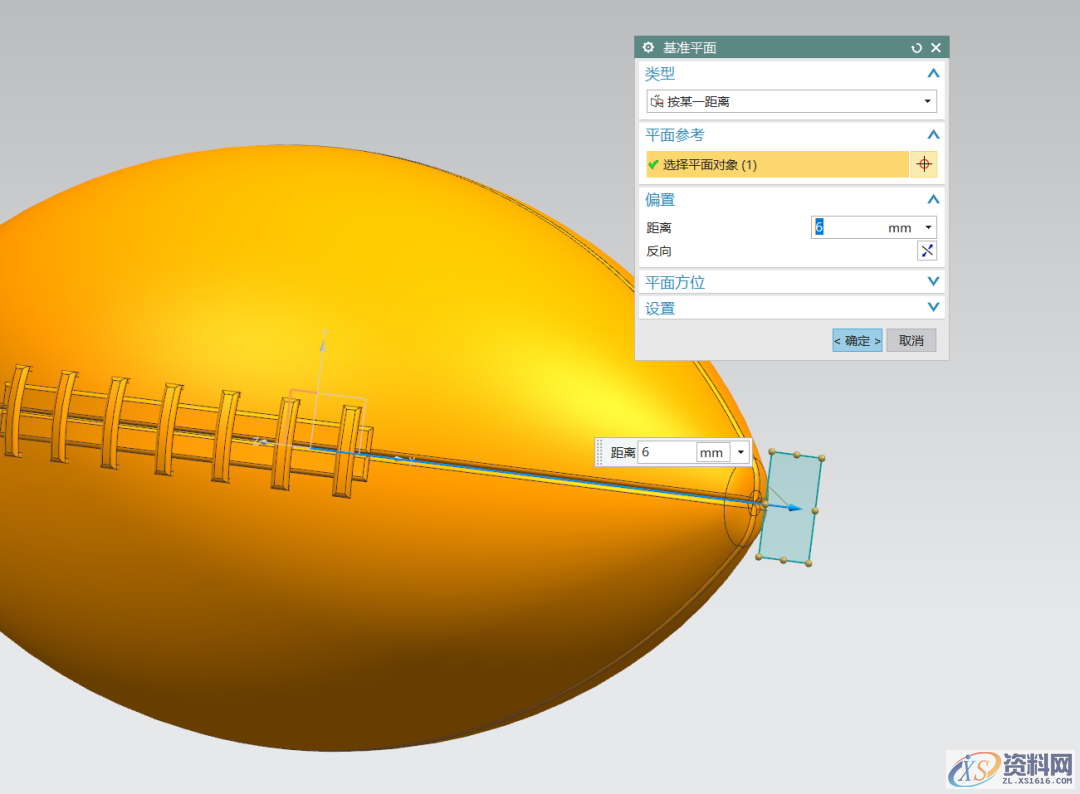The height and width of the screenshot is (794, 1080).
Task: Click the reset icon in the dialog title bar
Action: coord(916,48)
